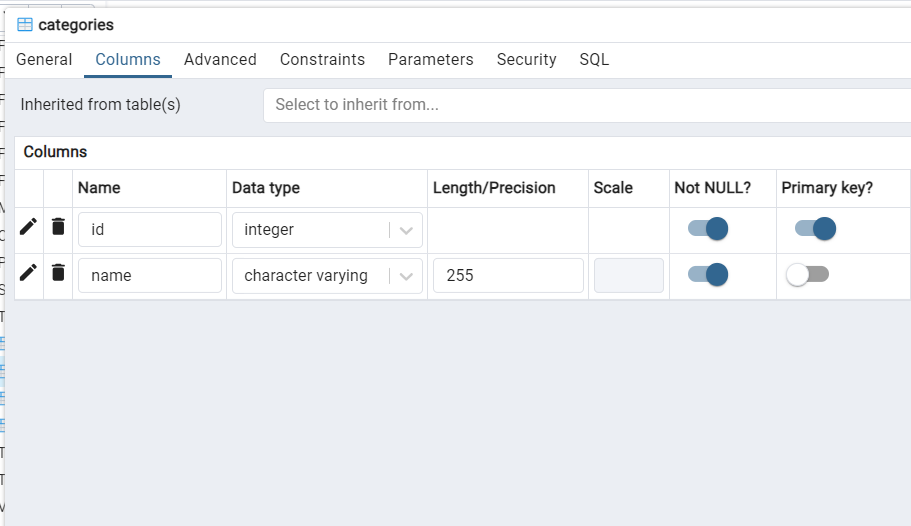Click the edit pencil for id row
911x526 pixels.
click(29, 227)
